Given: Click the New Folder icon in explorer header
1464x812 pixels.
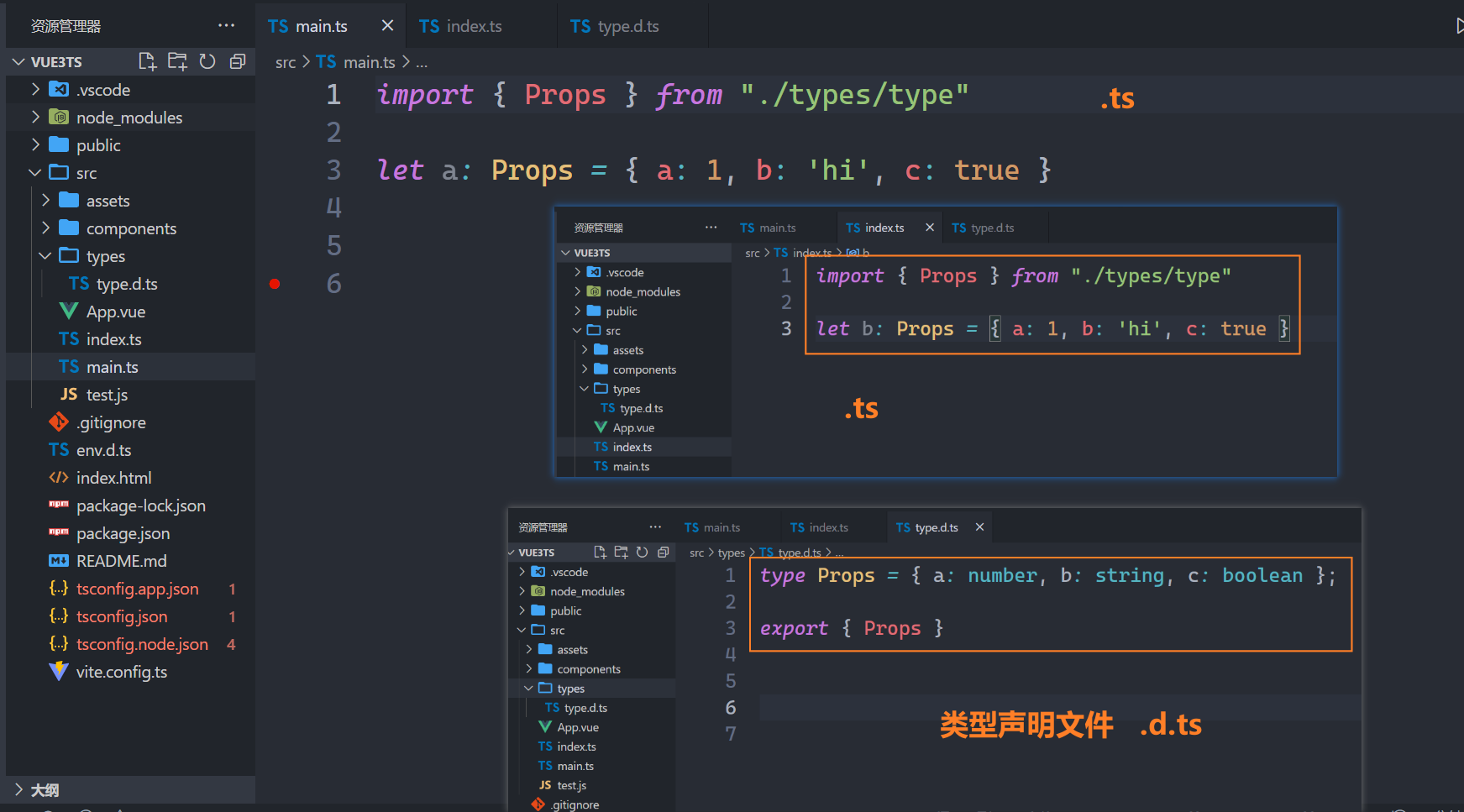Looking at the screenshot, I should point(177,61).
